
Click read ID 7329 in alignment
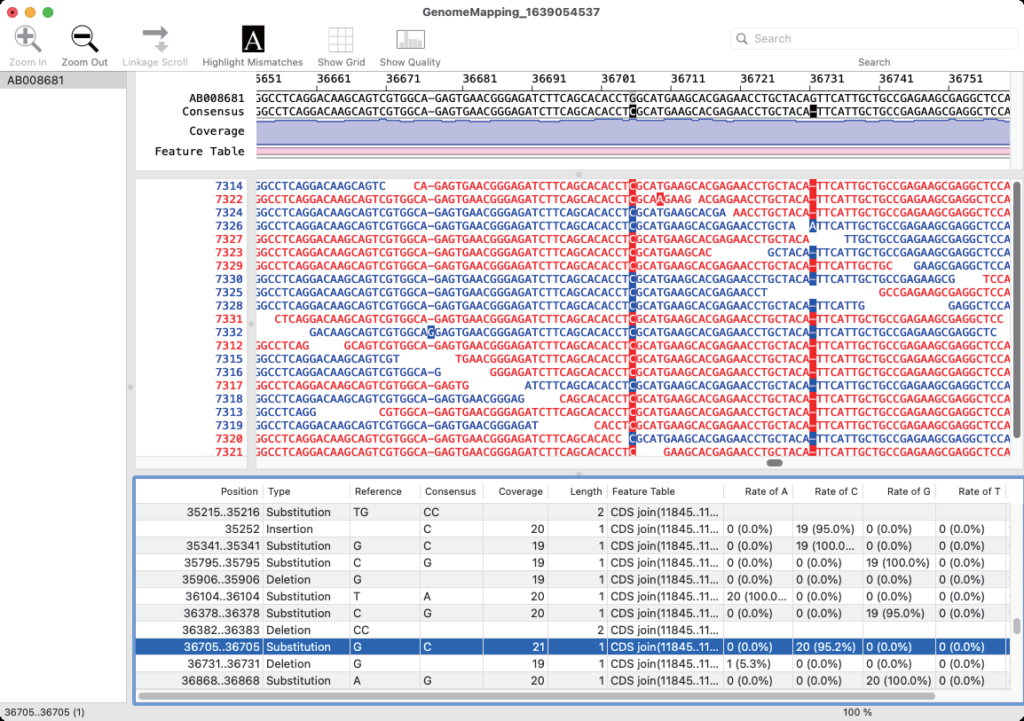pos(229,266)
